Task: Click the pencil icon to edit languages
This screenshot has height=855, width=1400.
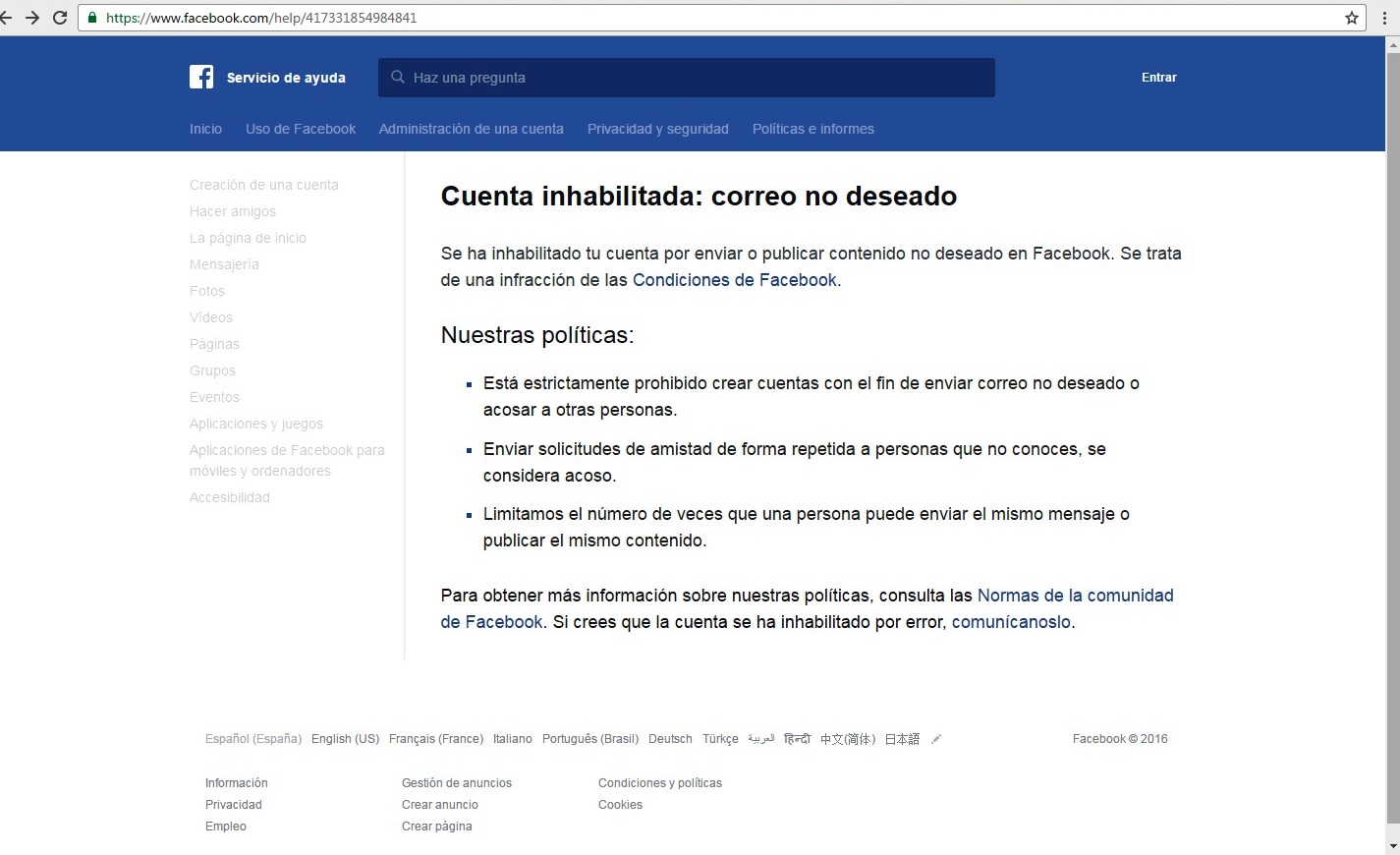Action: pyautogui.click(x=936, y=739)
